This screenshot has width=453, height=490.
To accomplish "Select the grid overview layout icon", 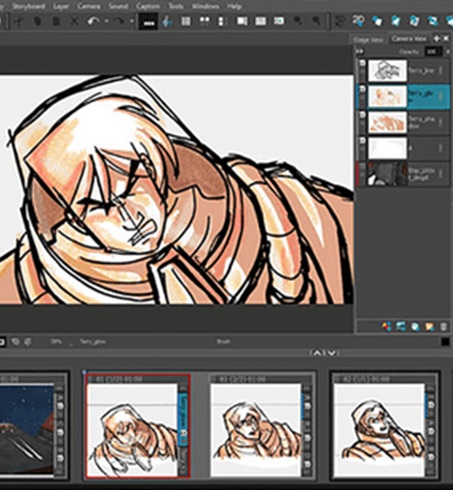I will pos(186,22).
